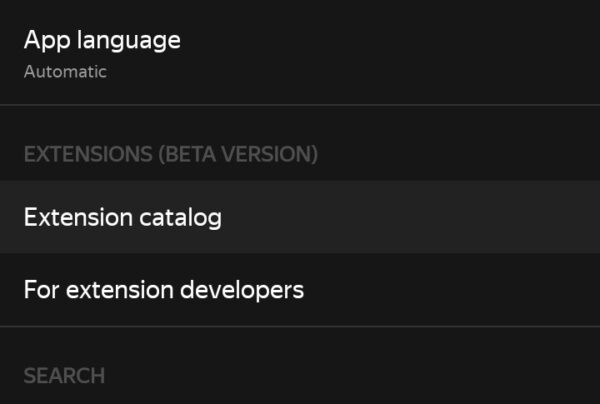Click the Extensions (Beta Version) section header
Viewport: 600px width, 404px height.
coord(170,154)
